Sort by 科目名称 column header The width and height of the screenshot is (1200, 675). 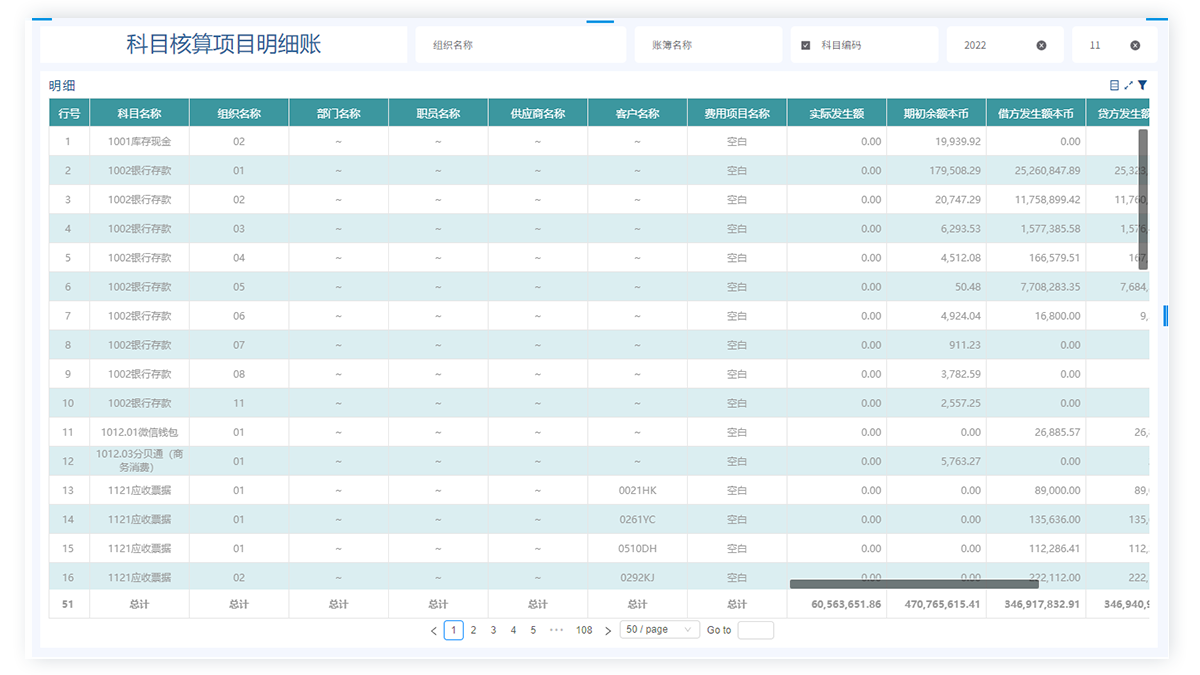click(139, 113)
